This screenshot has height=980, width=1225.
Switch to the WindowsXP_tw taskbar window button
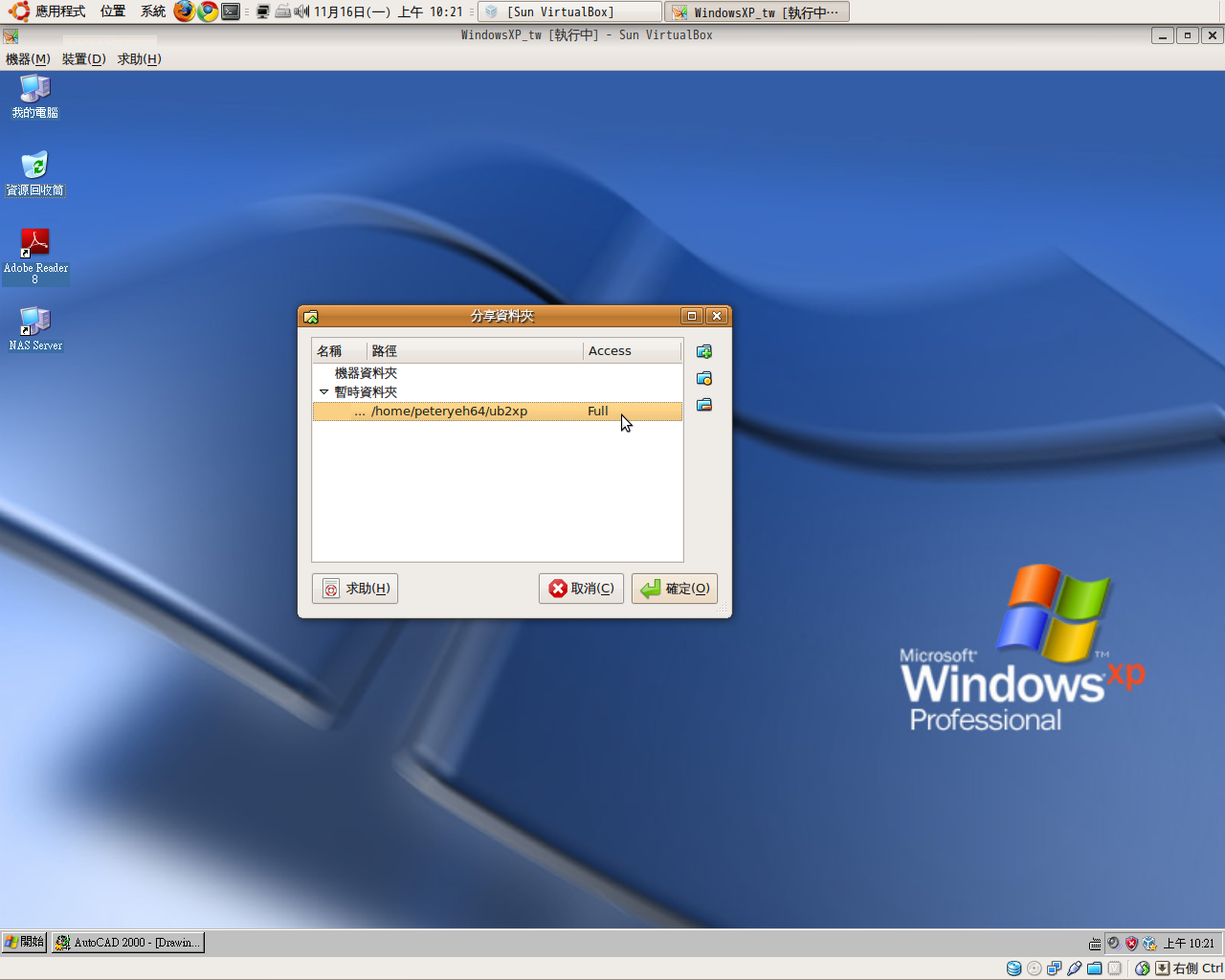[x=756, y=11]
